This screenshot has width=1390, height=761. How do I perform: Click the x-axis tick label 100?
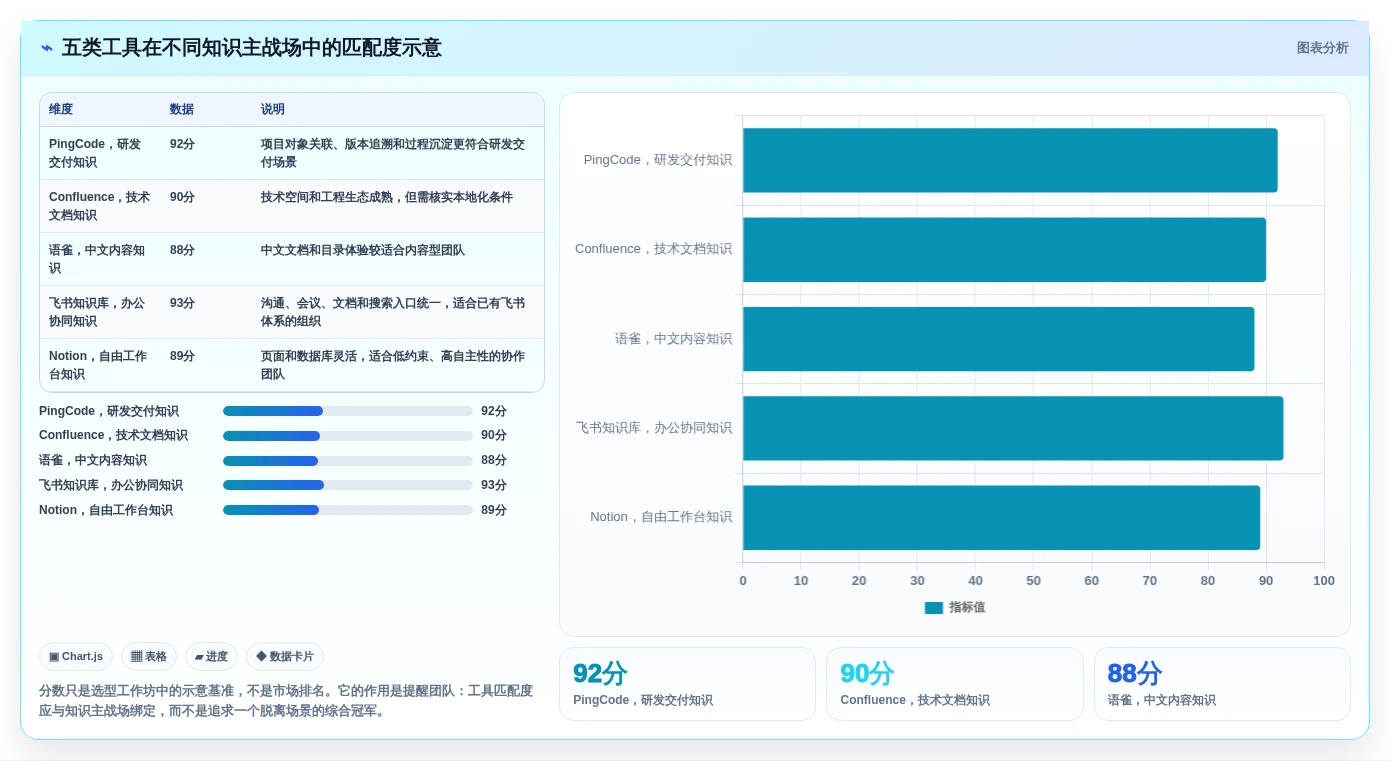(1324, 581)
